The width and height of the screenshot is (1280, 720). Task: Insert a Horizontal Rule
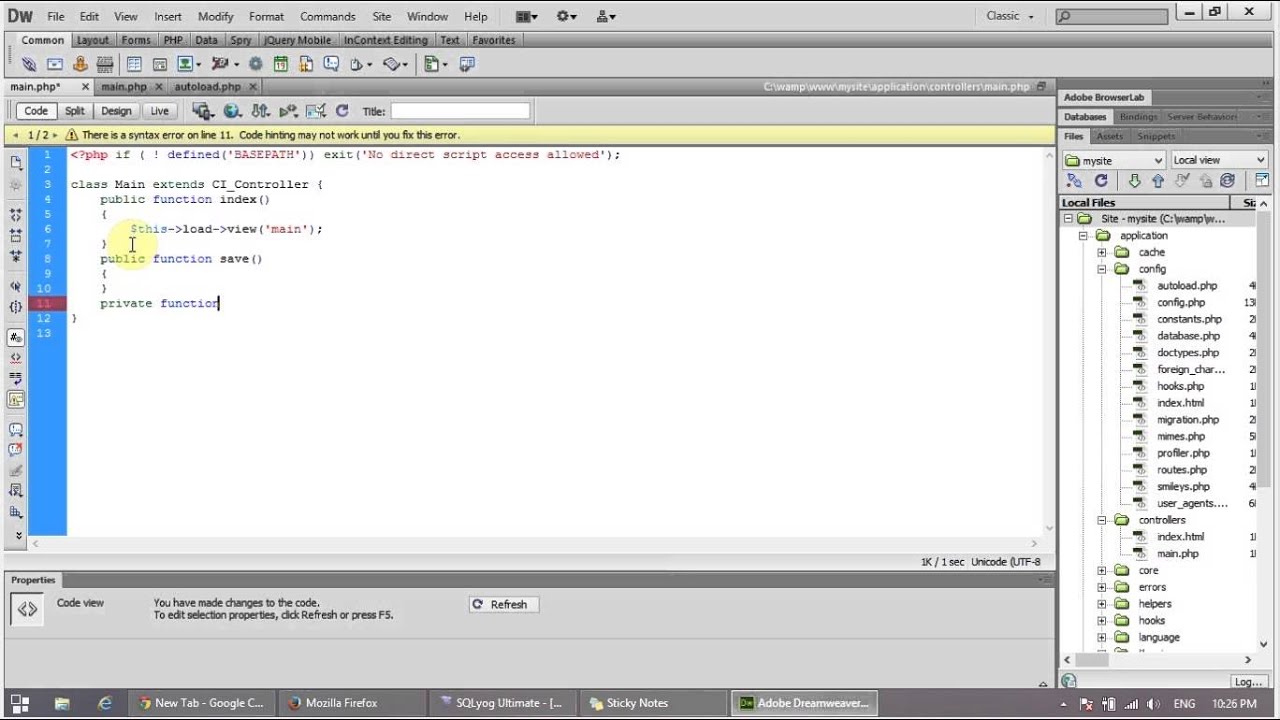[x=104, y=64]
